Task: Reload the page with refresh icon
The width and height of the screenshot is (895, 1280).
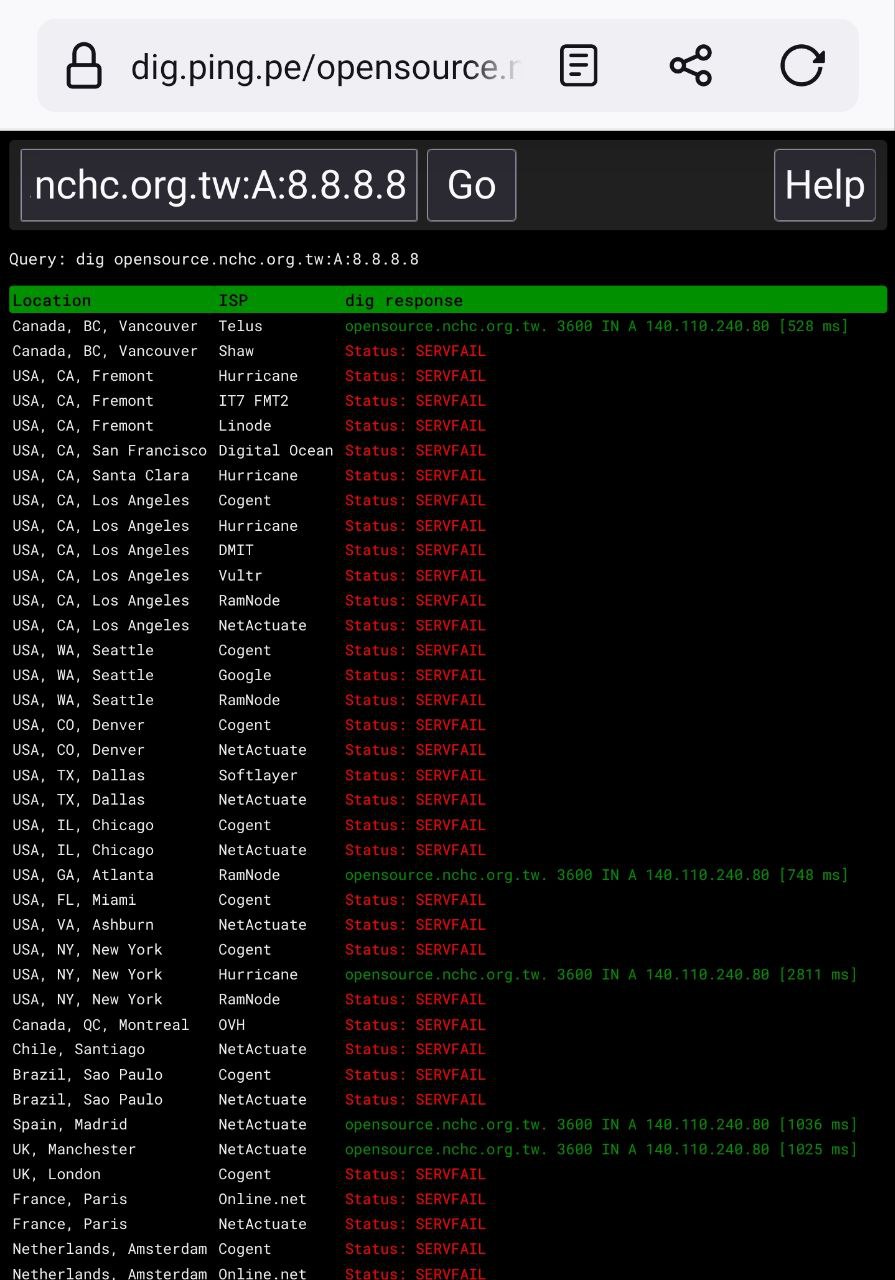Action: [802, 66]
